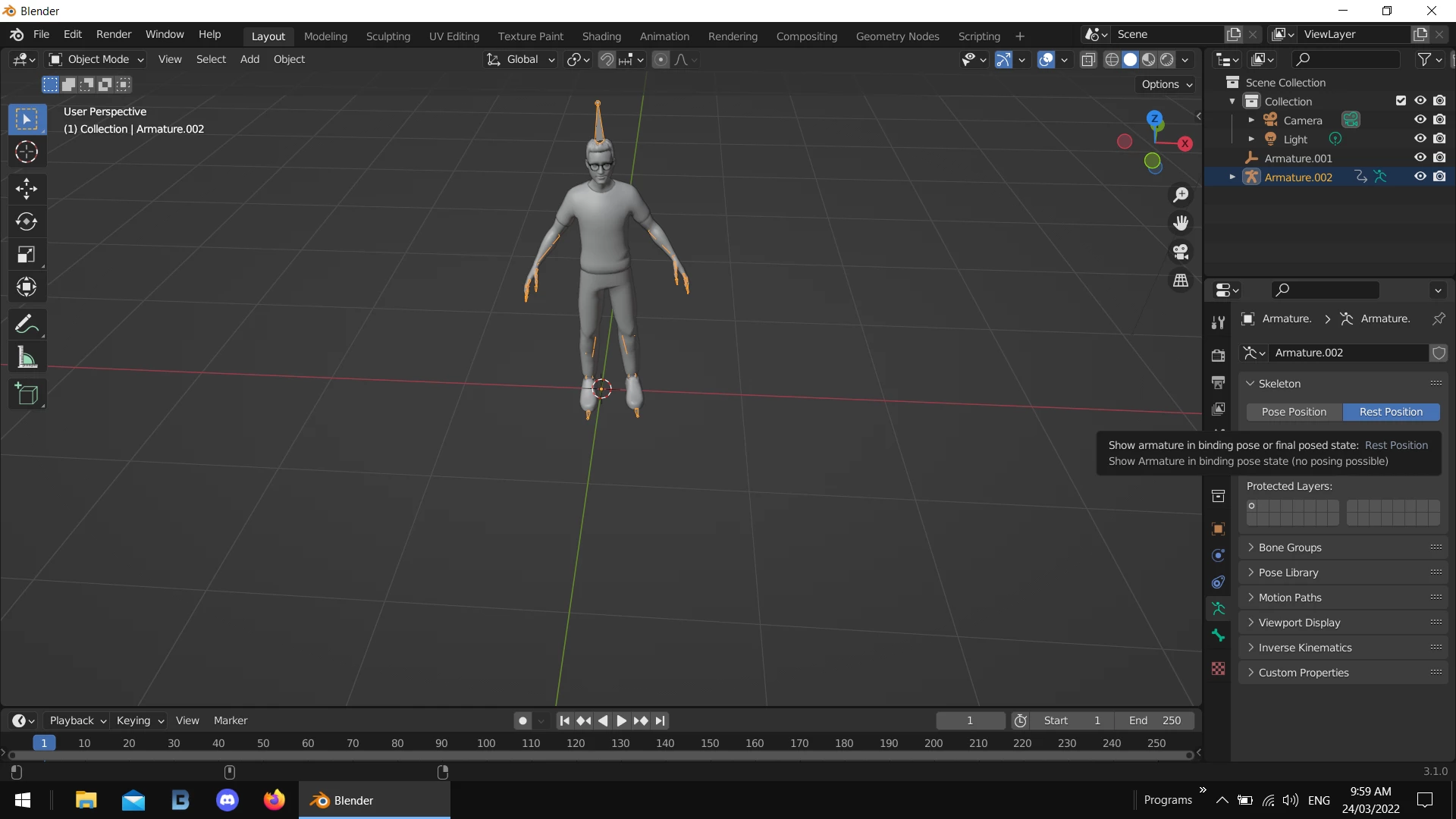Expand the Bone Groups panel
The image size is (1456, 819).
click(x=1289, y=548)
